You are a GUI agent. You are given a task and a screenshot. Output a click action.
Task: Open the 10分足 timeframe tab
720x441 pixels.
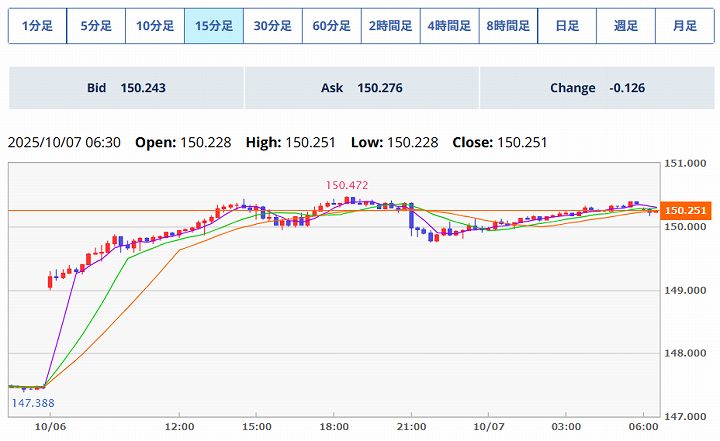(x=155, y=26)
